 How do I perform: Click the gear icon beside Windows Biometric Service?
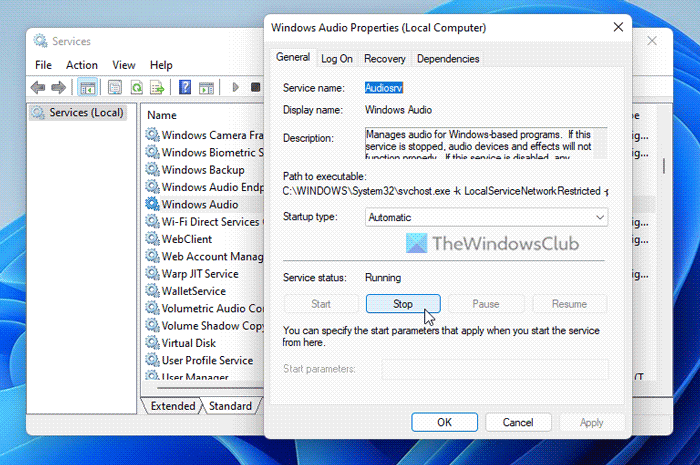[x=152, y=152]
